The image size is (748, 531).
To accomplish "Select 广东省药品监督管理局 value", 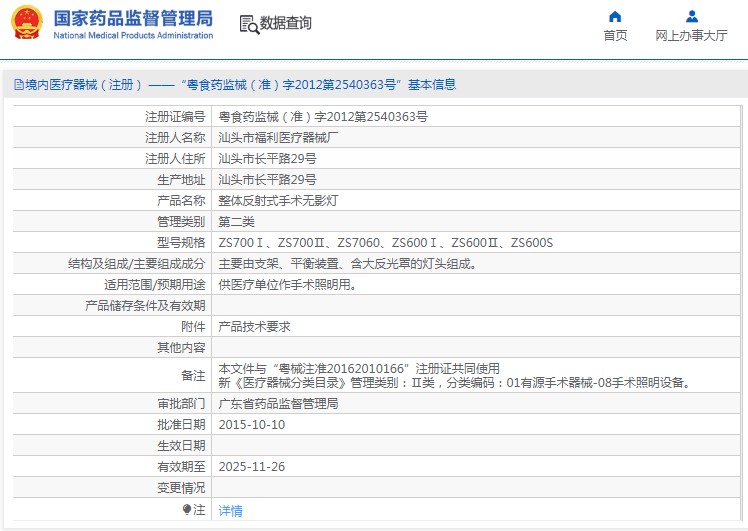I will 278,404.
